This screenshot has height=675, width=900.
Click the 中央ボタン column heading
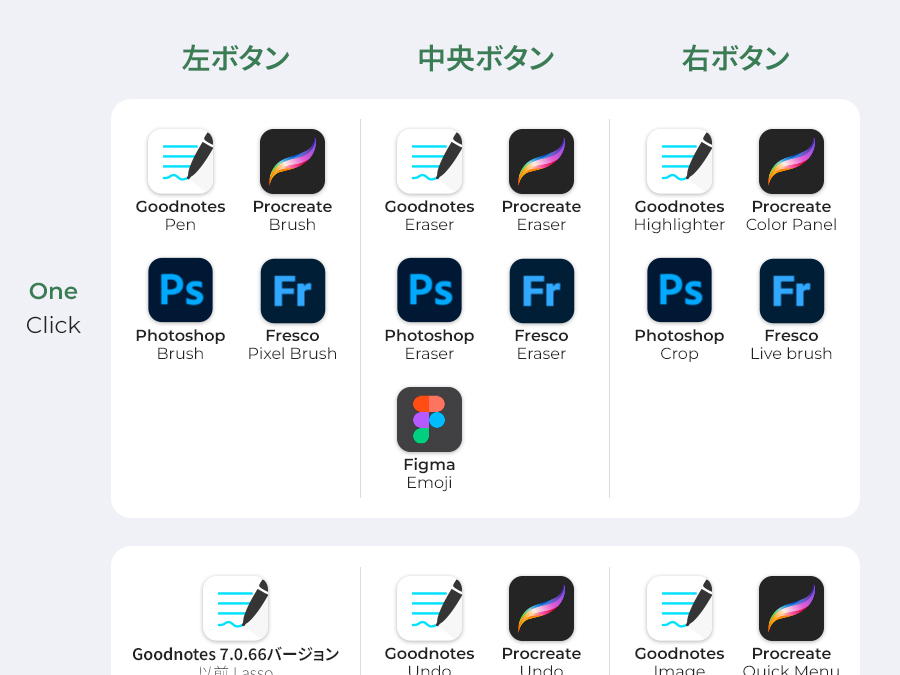point(486,59)
